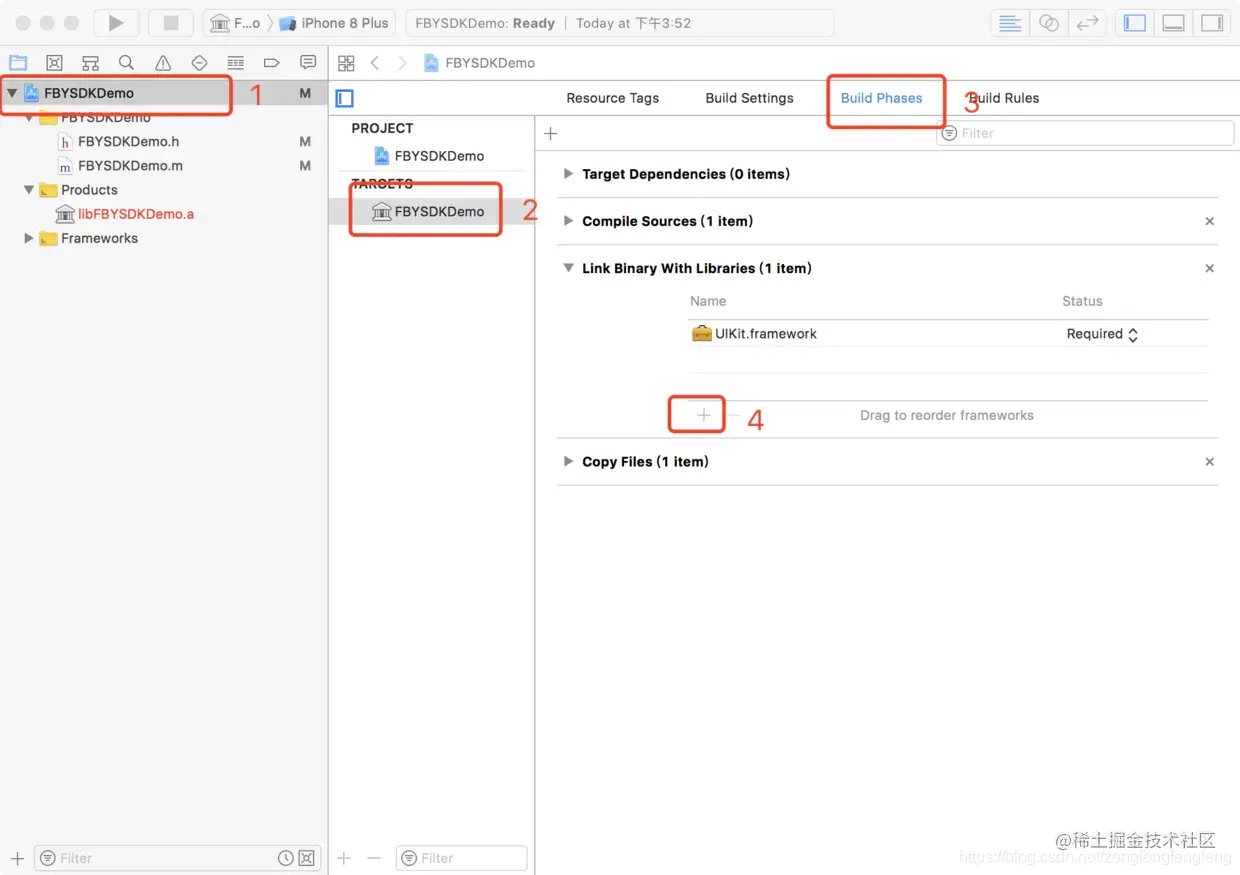Switch to Build Rules tab
Viewport: 1240px width, 875px height.
tap(1004, 98)
